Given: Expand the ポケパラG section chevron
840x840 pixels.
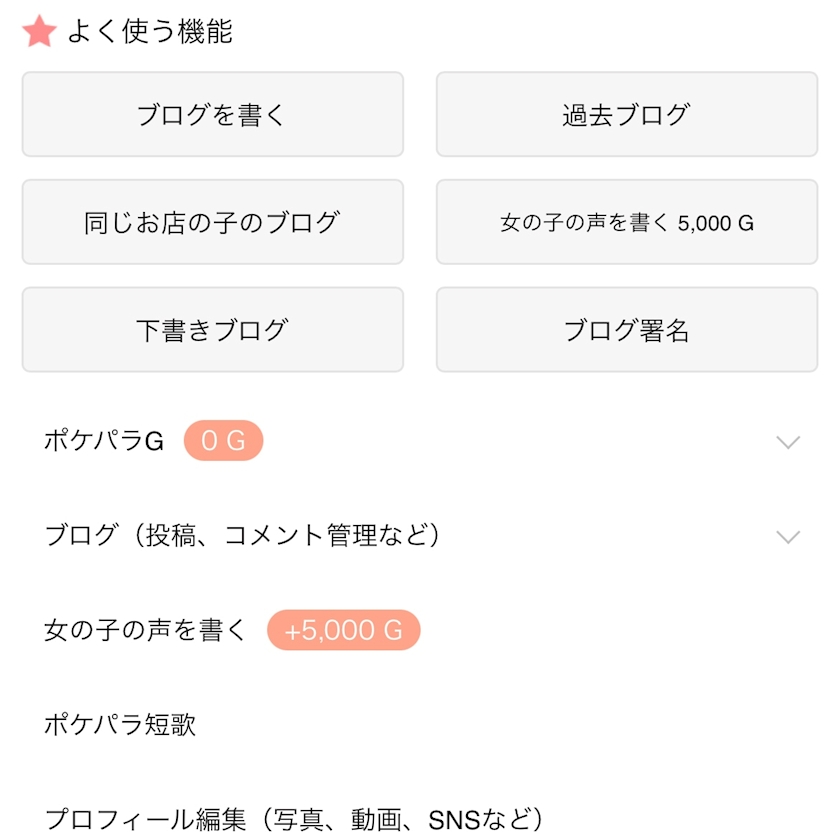Looking at the screenshot, I should tap(788, 442).
